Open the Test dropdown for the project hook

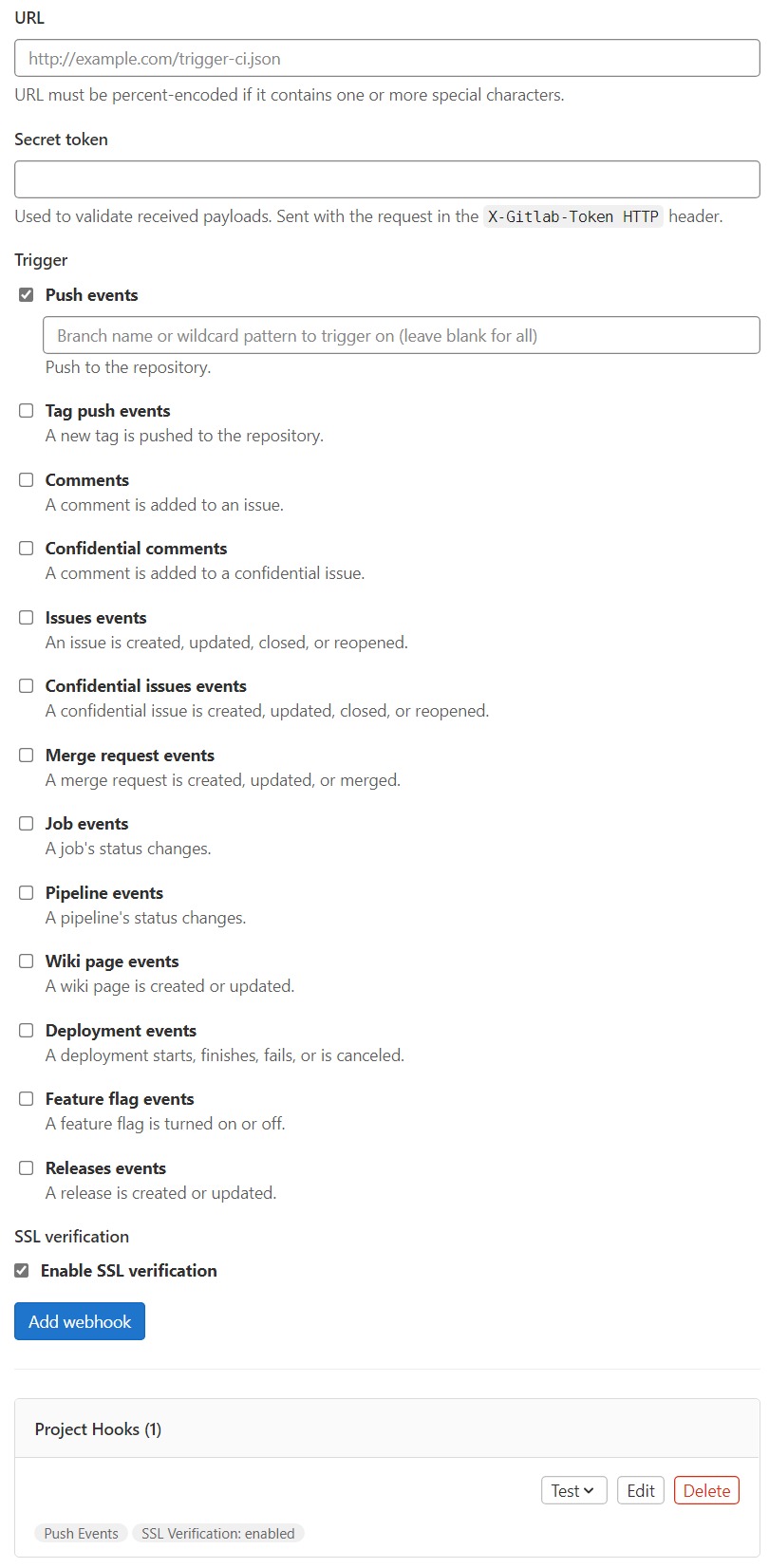tap(573, 1490)
